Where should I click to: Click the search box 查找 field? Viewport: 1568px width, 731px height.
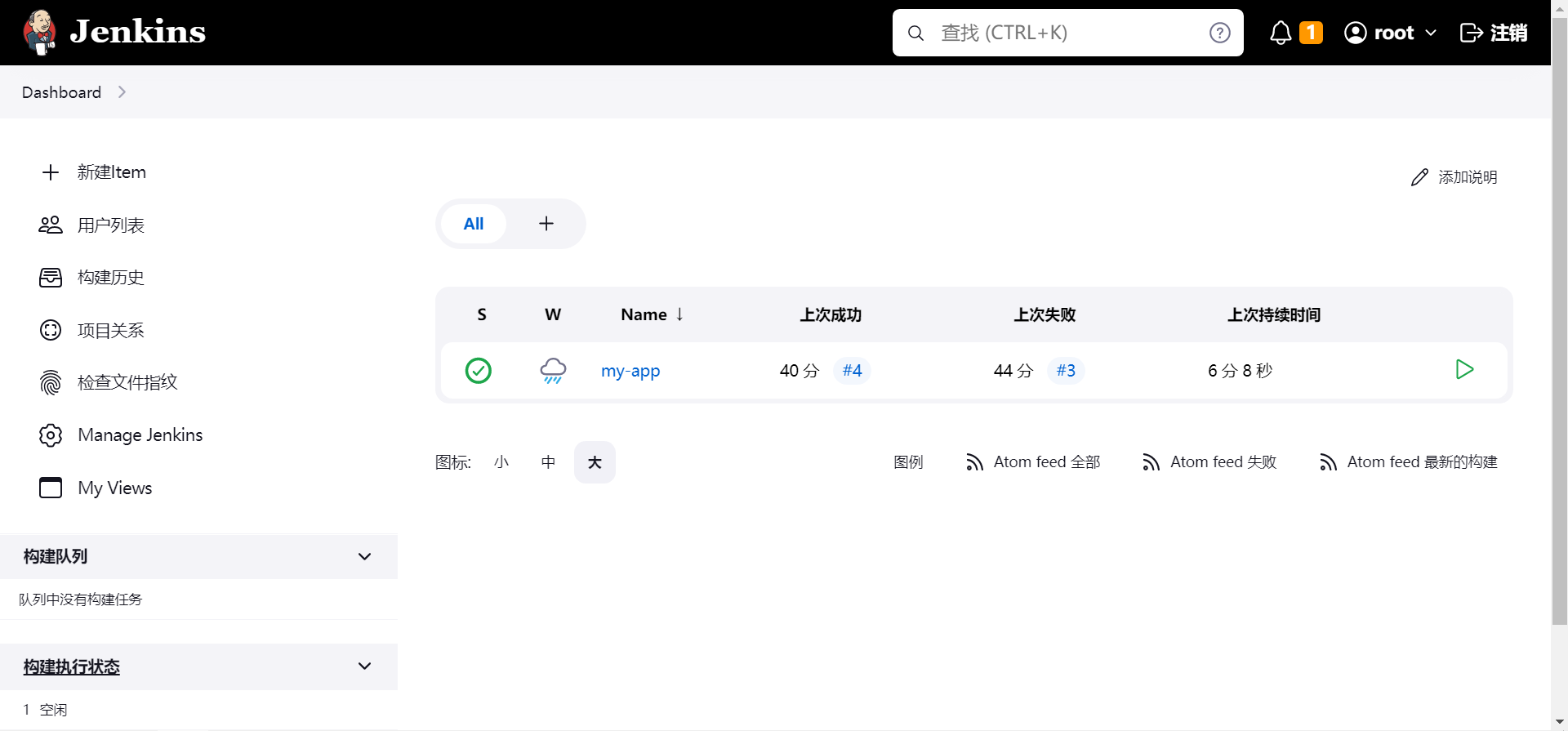coord(1062,33)
